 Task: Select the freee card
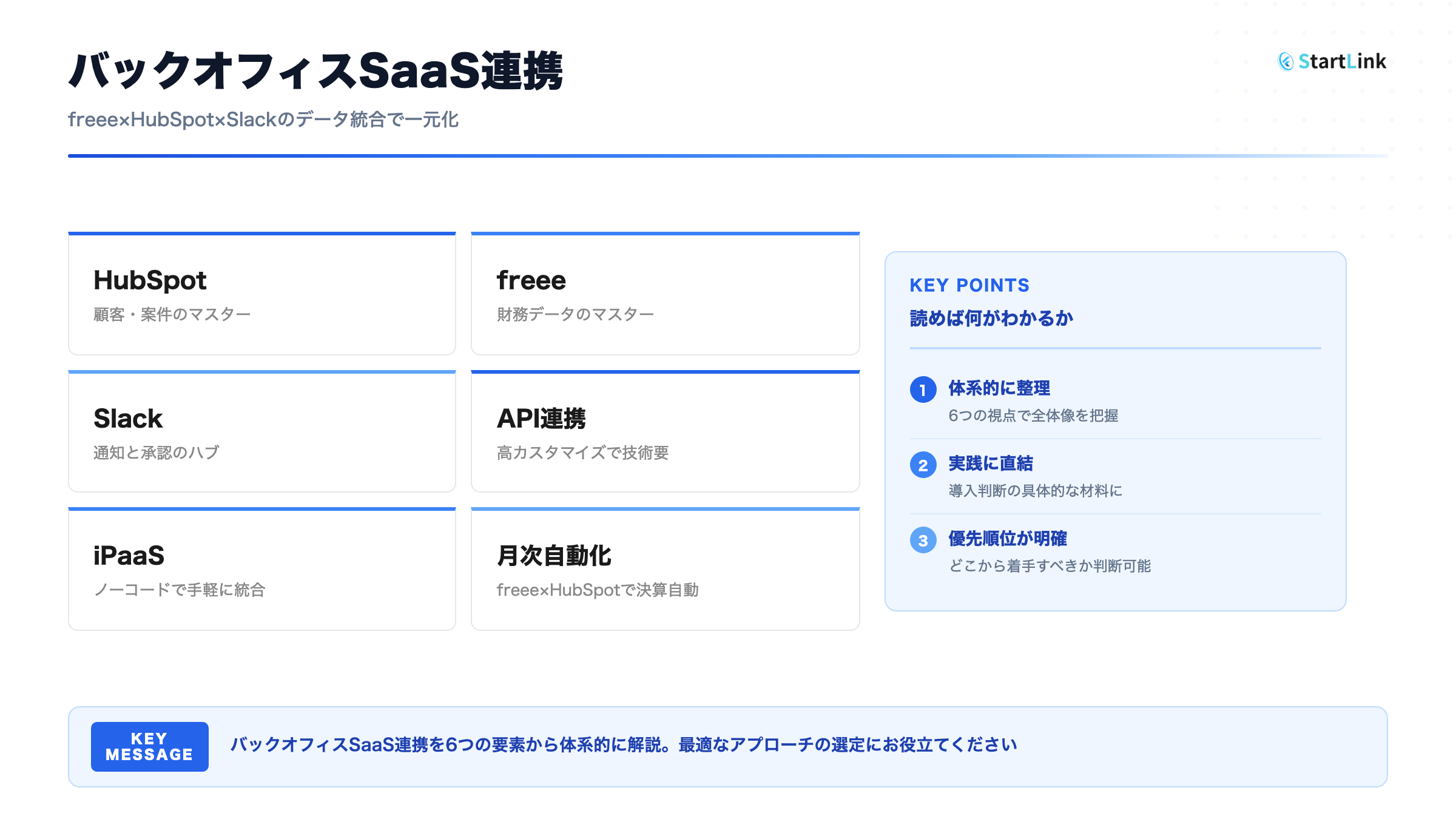[665, 293]
